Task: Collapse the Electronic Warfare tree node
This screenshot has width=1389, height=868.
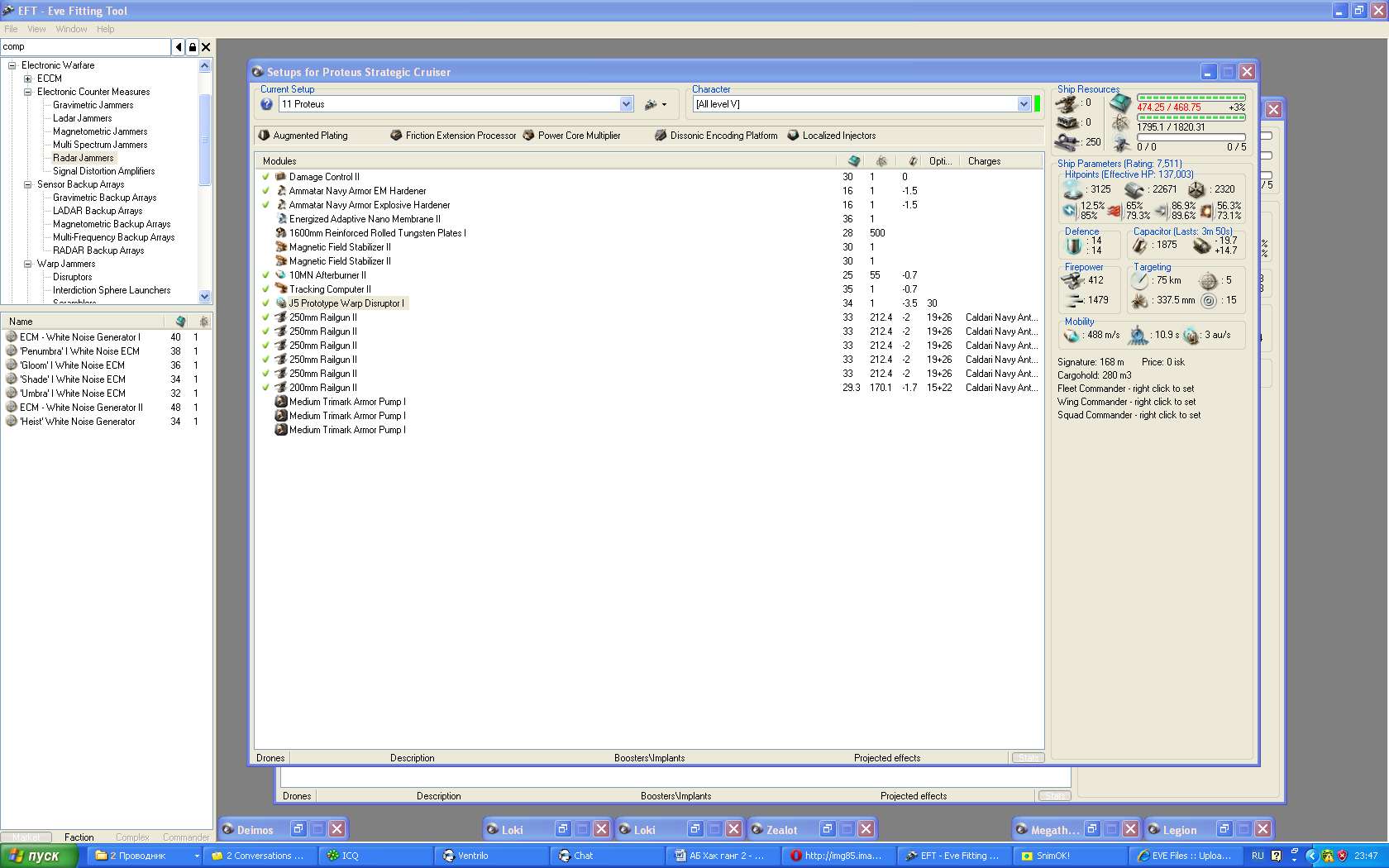Action: point(12,65)
